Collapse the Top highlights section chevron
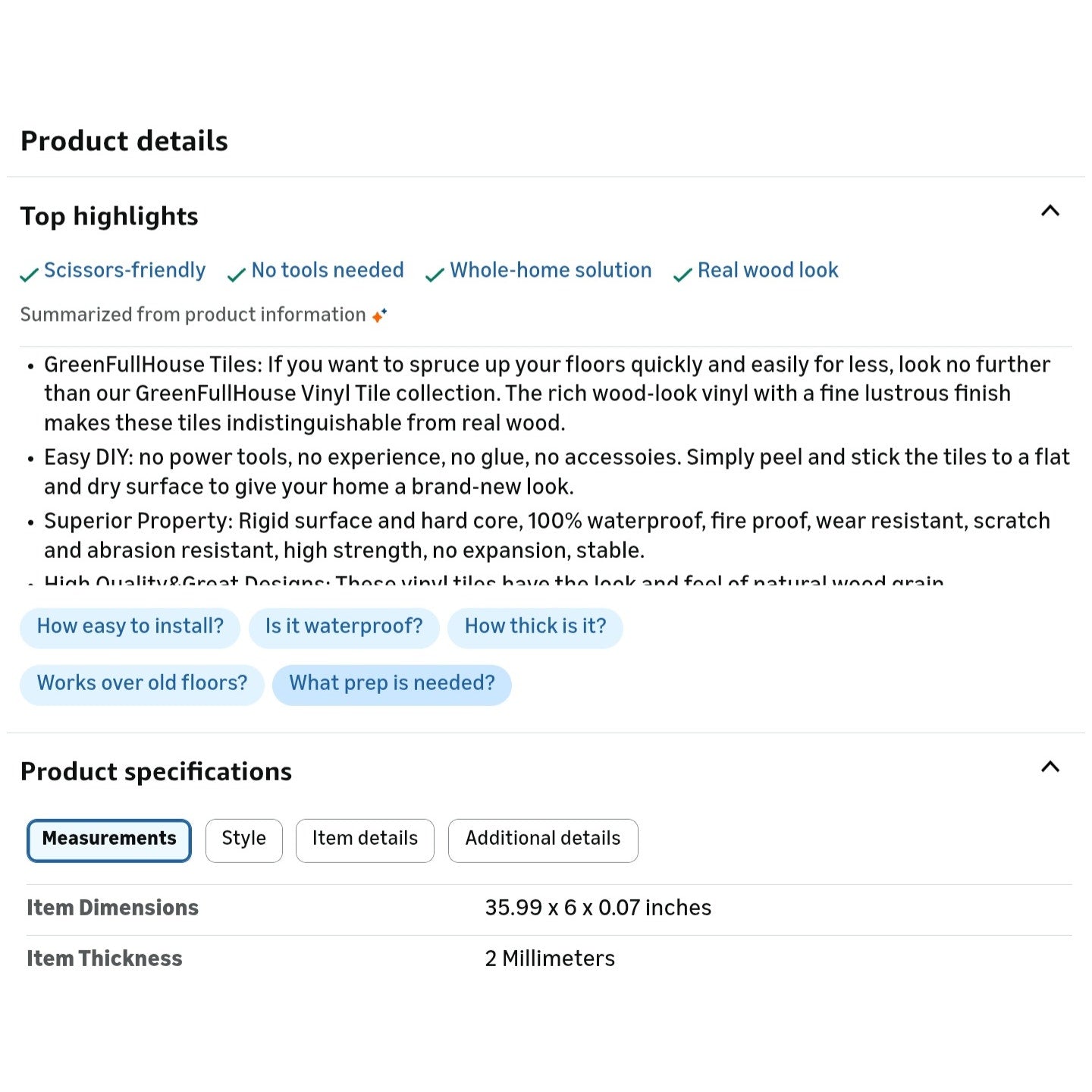The width and height of the screenshot is (1092, 1092). point(1050,212)
